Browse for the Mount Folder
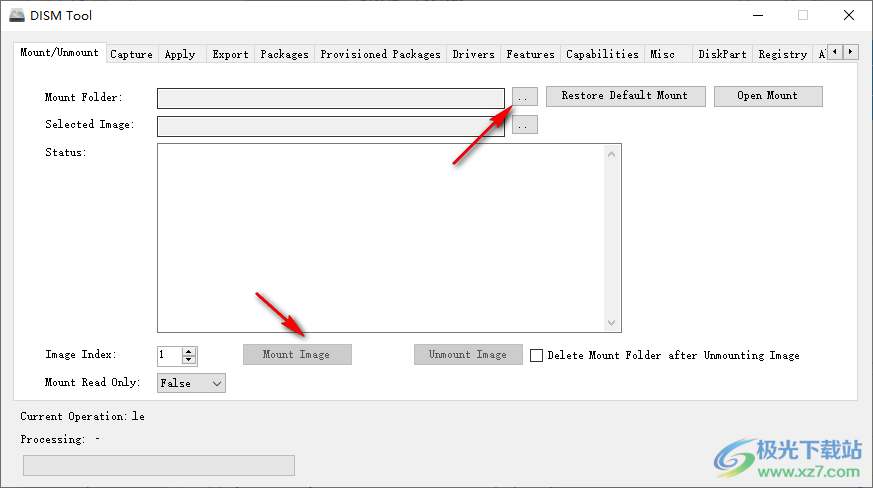The height and width of the screenshot is (488, 873). tap(524, 96)
